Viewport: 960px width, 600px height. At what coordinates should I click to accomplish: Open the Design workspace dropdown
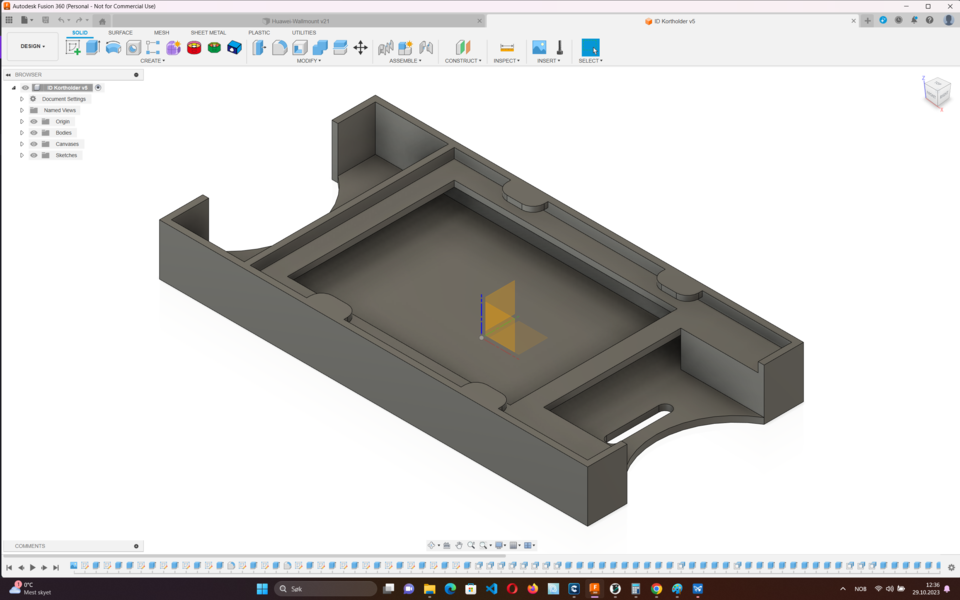[x=30, y=45]
